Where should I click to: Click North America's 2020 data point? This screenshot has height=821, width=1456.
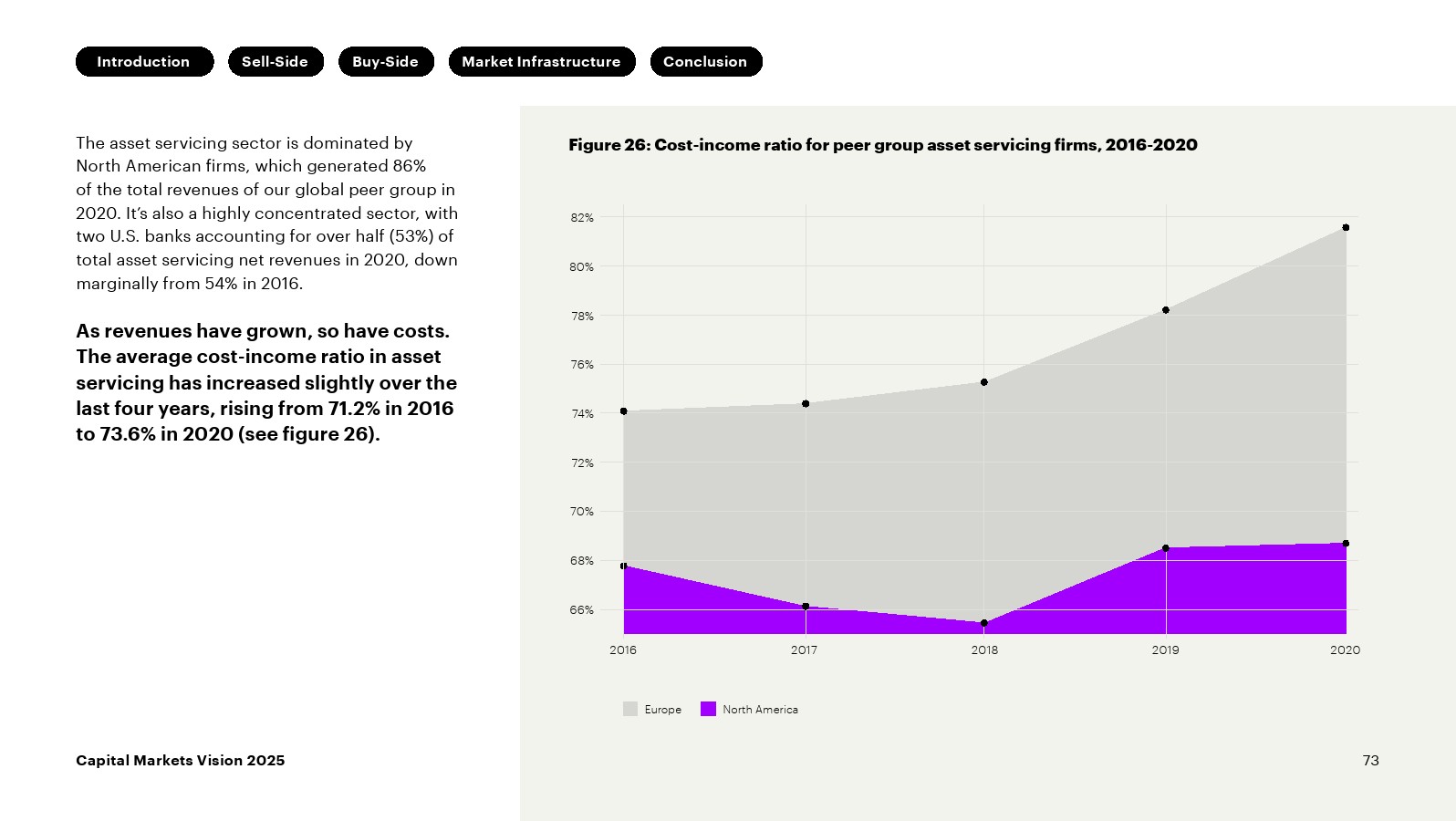pyautogui.click(x=1346, y=544)
